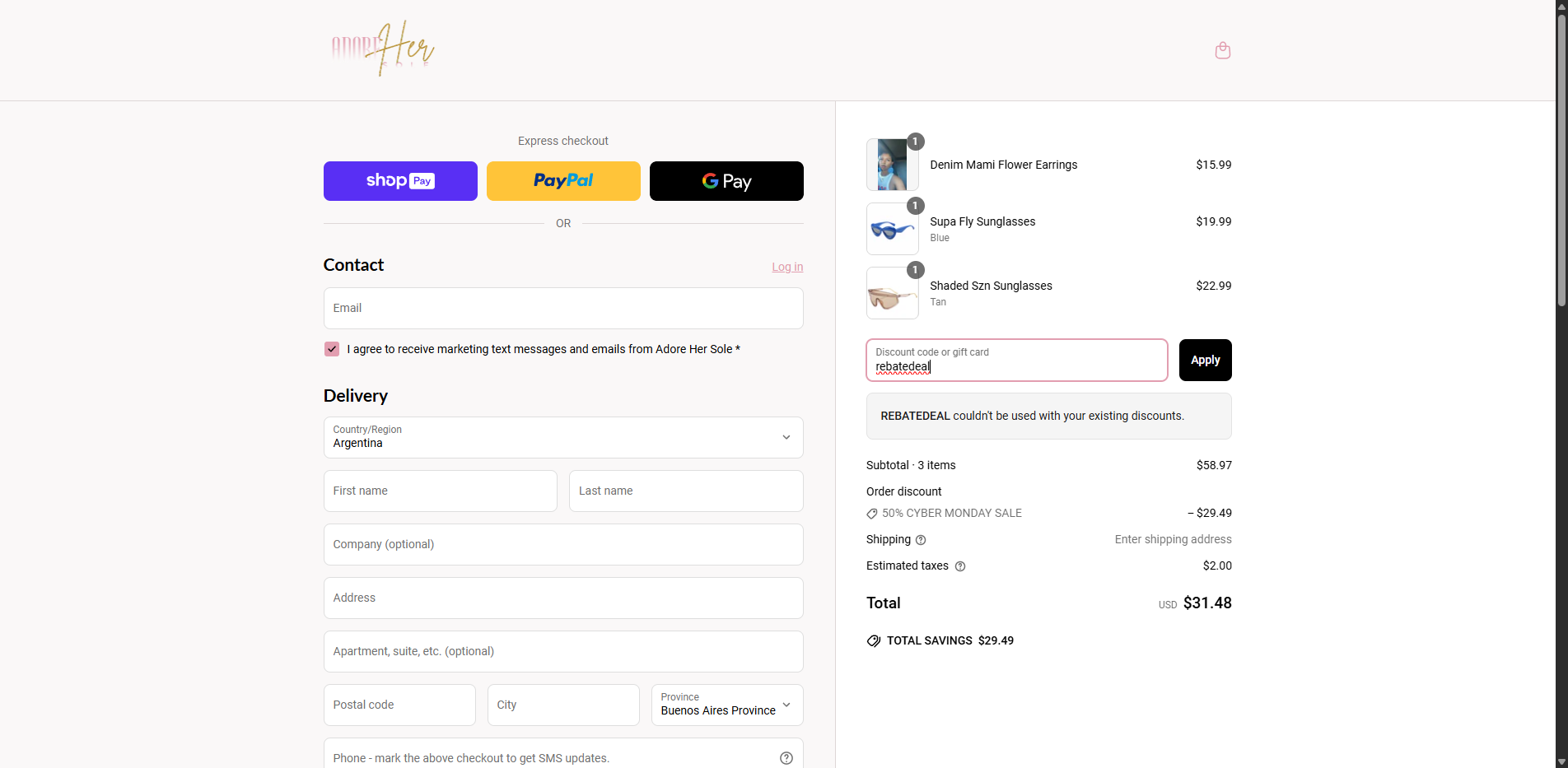Click the discount amount – $29.49
This screenshot has height=768, width=1568.
coord(1209,513)
